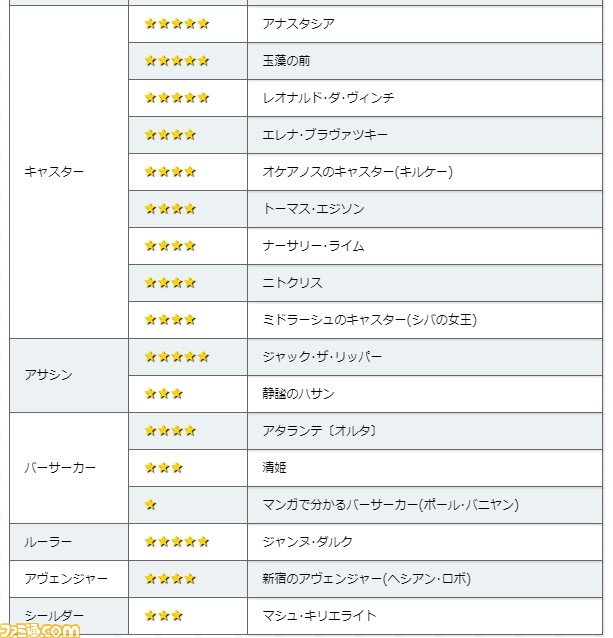Click the star rating beside 玉藻の前
613x638 pixels.
coord(177,61)
